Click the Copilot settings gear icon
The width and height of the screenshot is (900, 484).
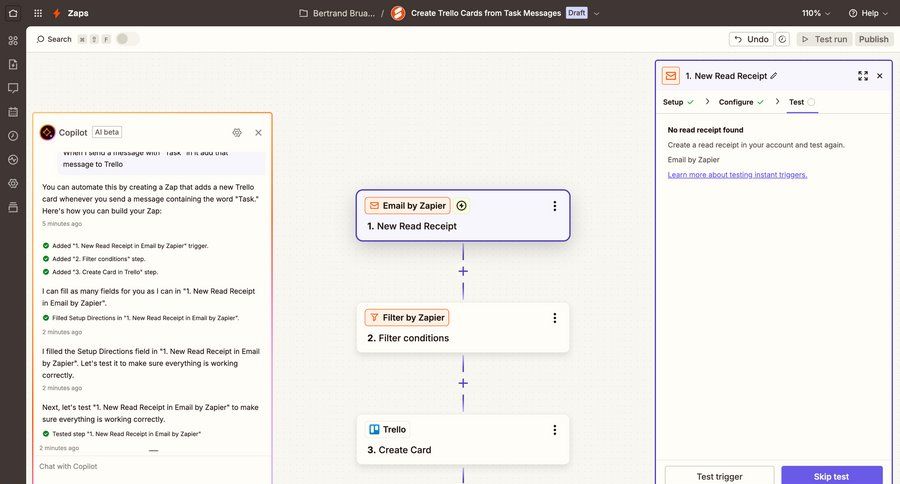coord(237,132)
